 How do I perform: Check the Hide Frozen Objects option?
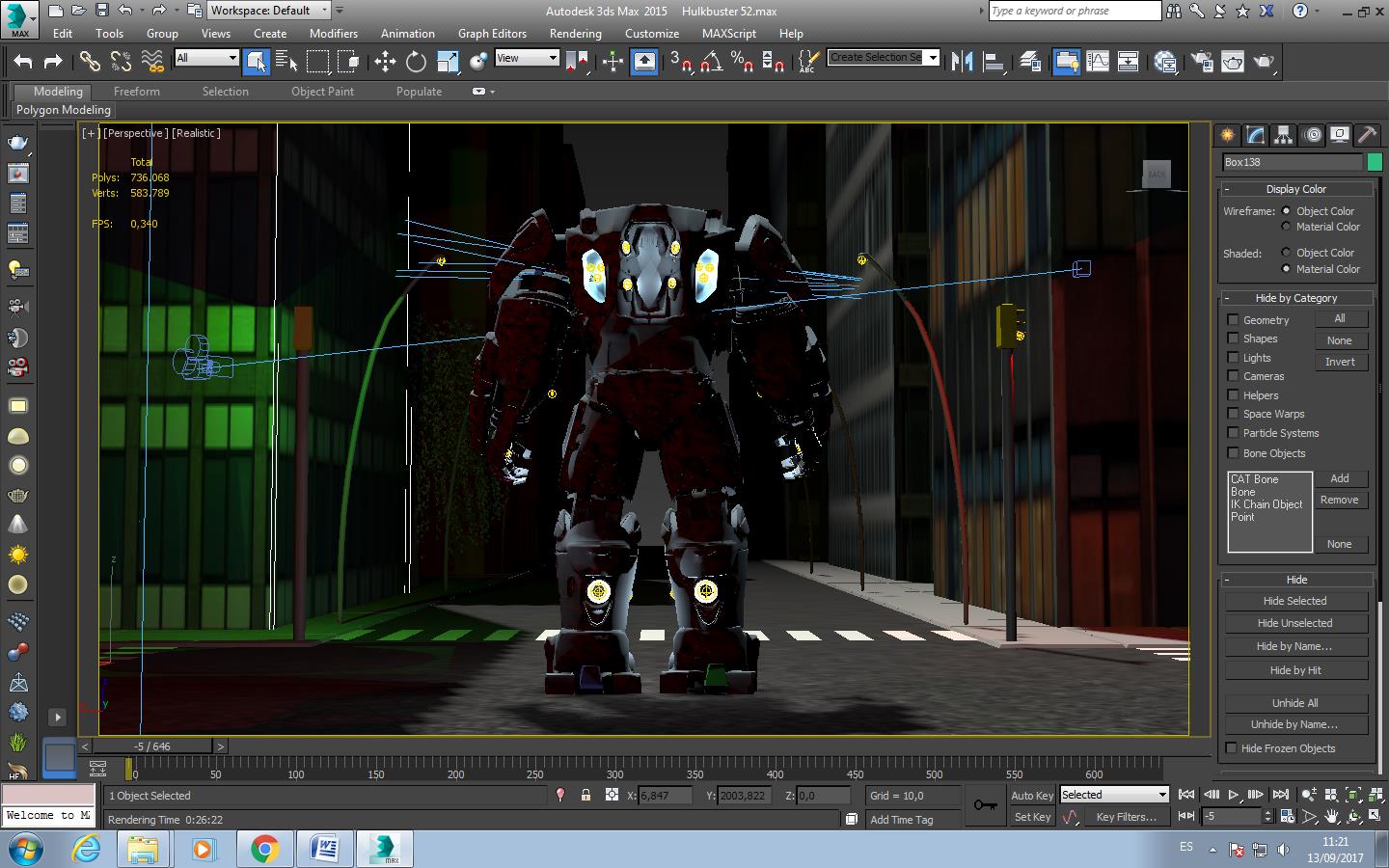[x=1232, y=748]
